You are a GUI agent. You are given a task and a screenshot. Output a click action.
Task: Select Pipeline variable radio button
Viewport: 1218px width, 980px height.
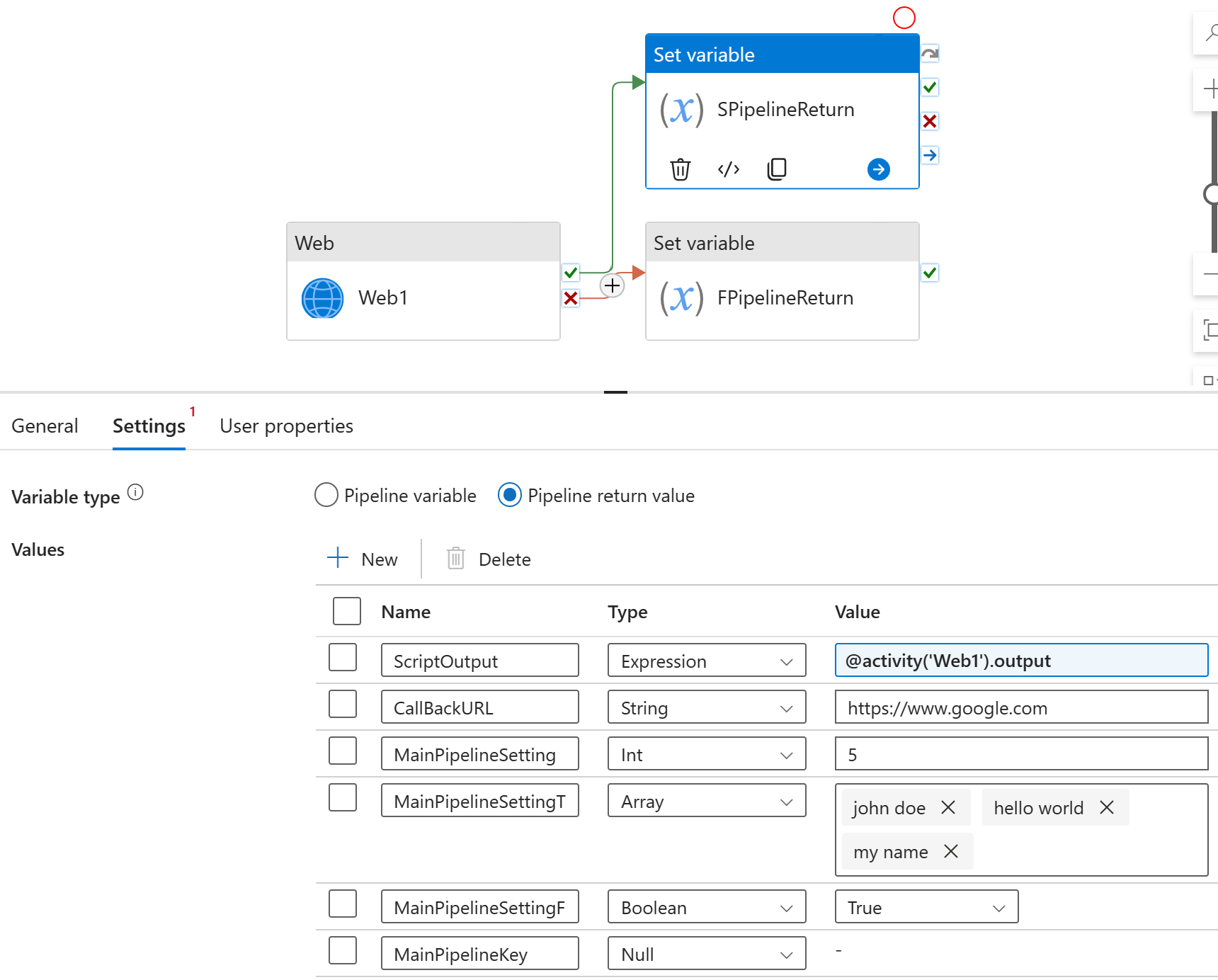tap(326, 495)
